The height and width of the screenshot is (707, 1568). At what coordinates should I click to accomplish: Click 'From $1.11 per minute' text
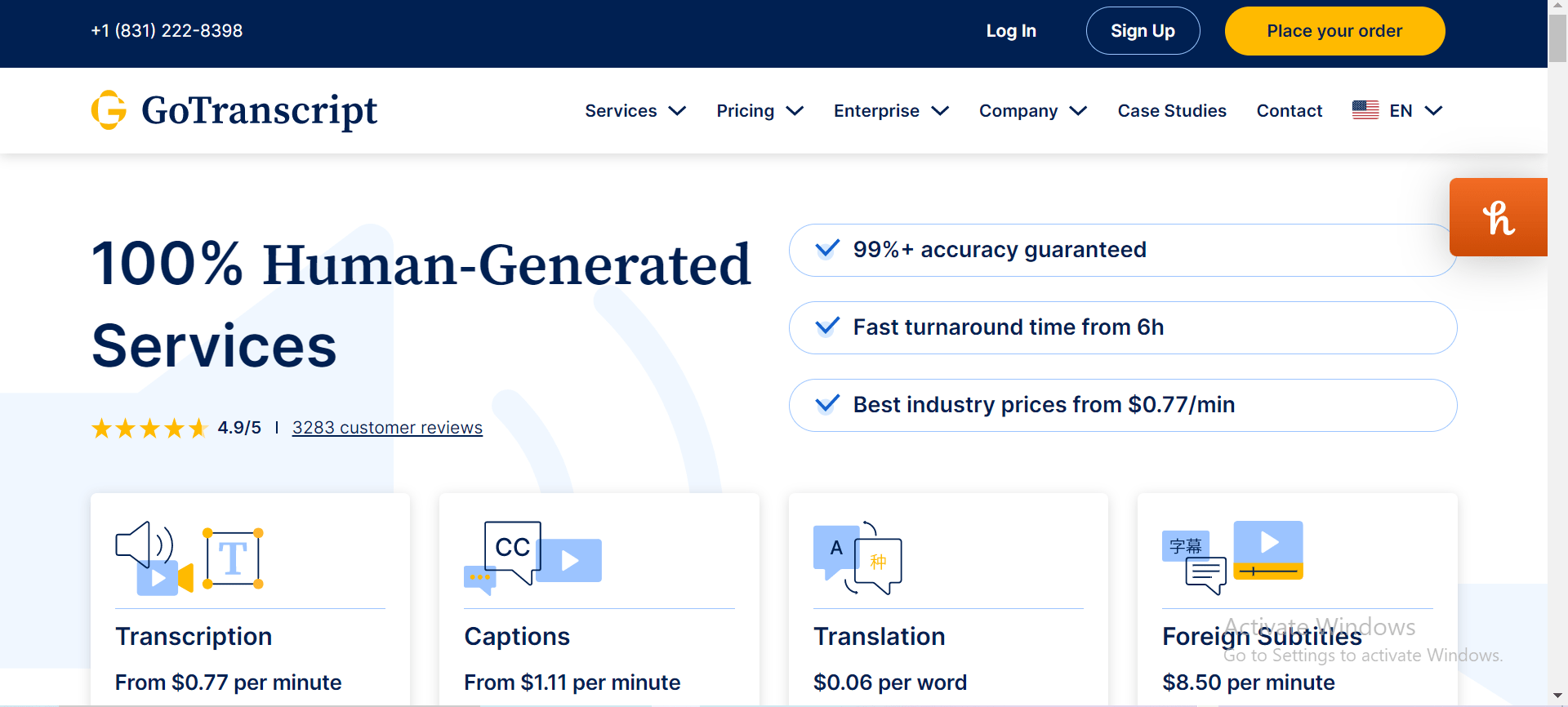pos(572,683)
